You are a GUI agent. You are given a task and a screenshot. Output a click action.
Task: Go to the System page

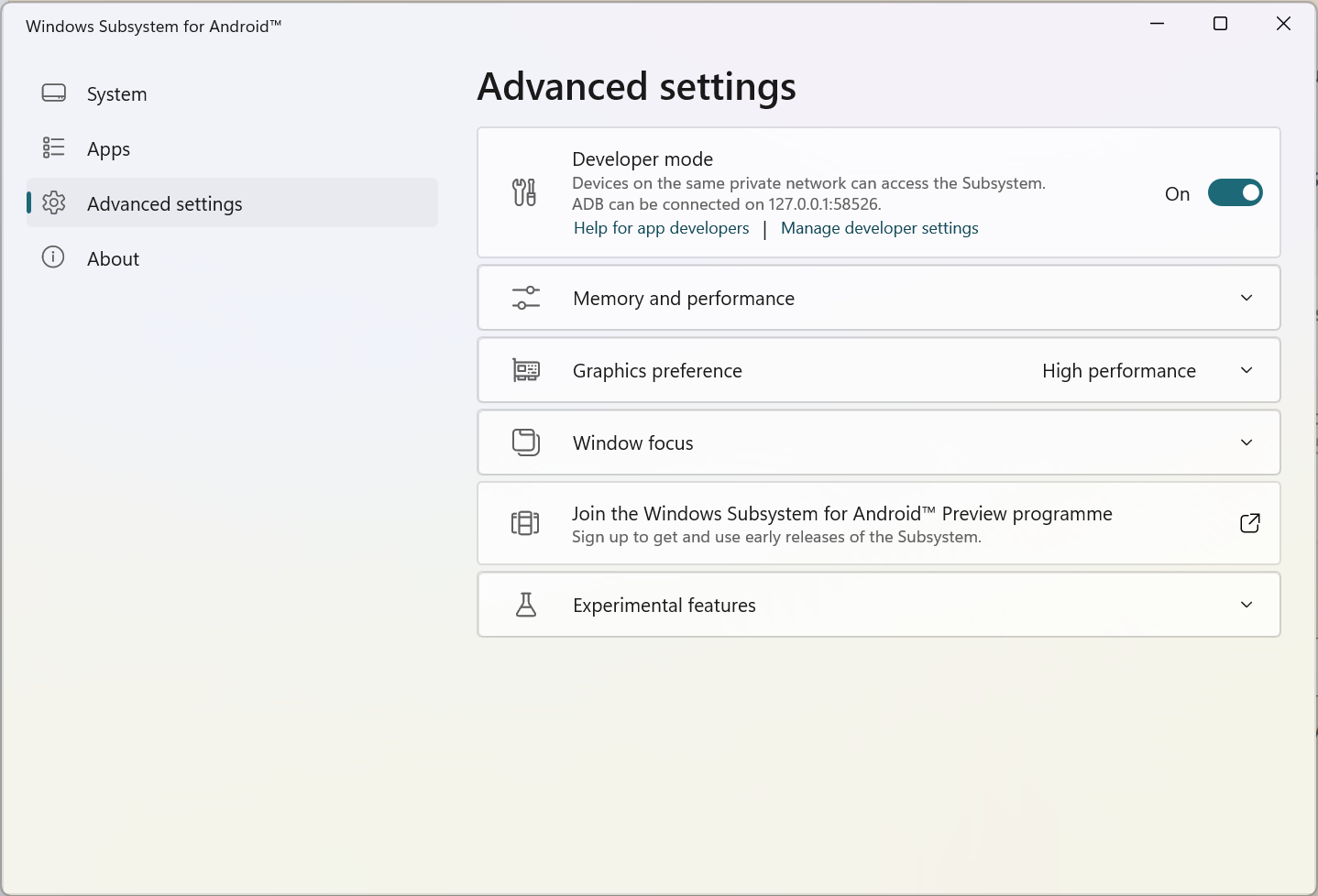click(x=233, y=93)
